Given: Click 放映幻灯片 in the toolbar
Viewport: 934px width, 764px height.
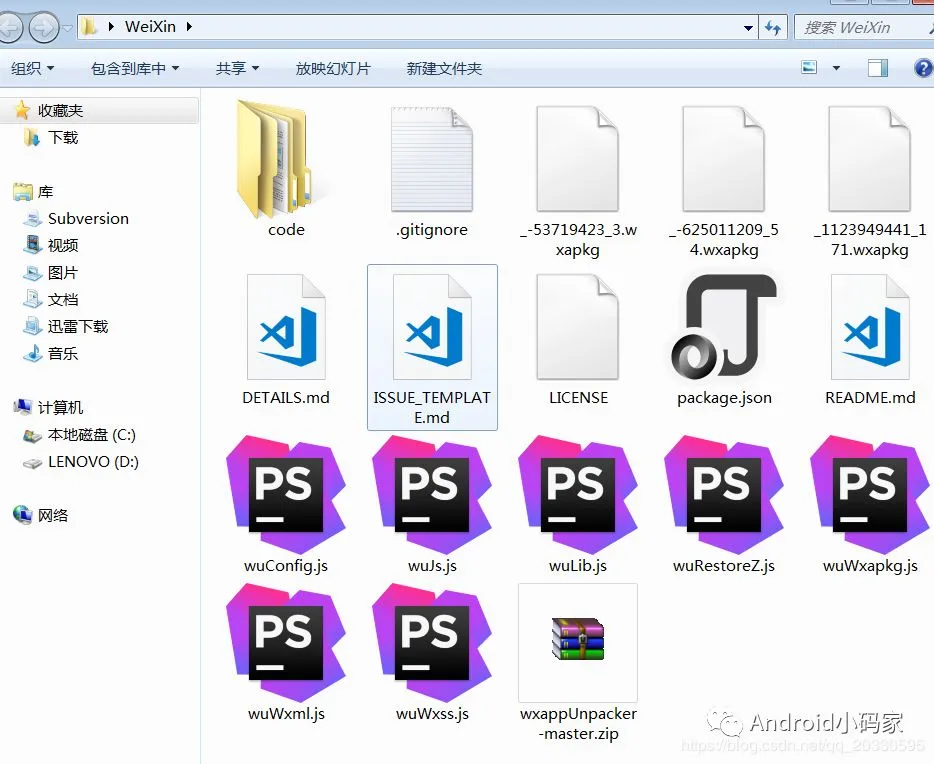Looking at the screenshot, I should (x=333, y=68).
